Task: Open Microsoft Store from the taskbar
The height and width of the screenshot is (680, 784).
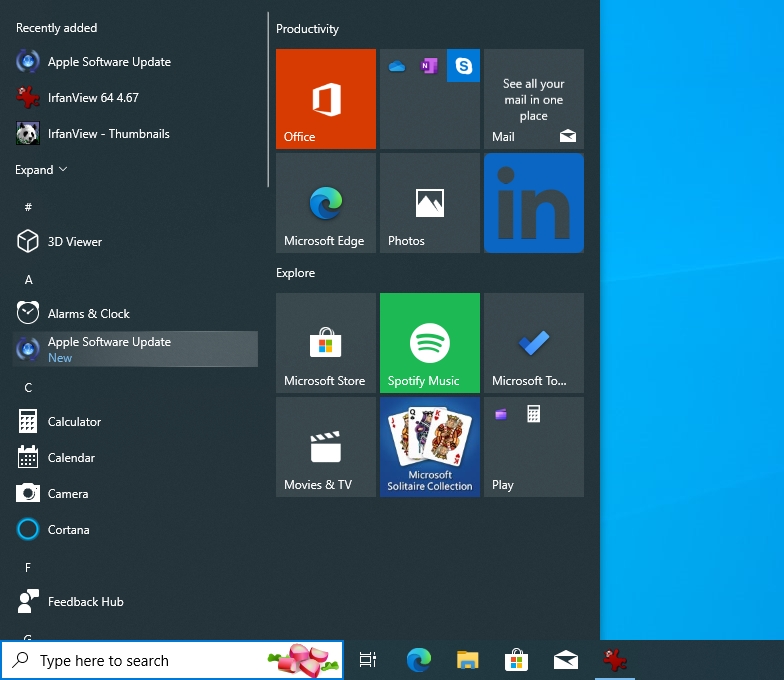Action: (x=516, y=660)
